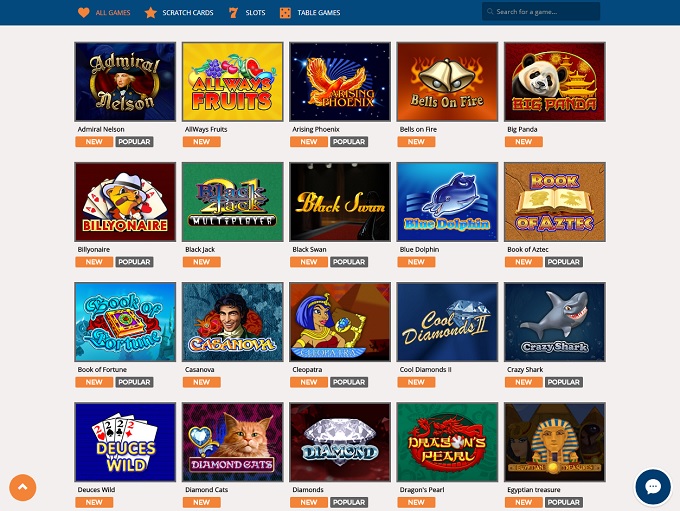Screen dimensions: 680x511
Task: Launch the Bells on Fire game
Action: point(447,82)
